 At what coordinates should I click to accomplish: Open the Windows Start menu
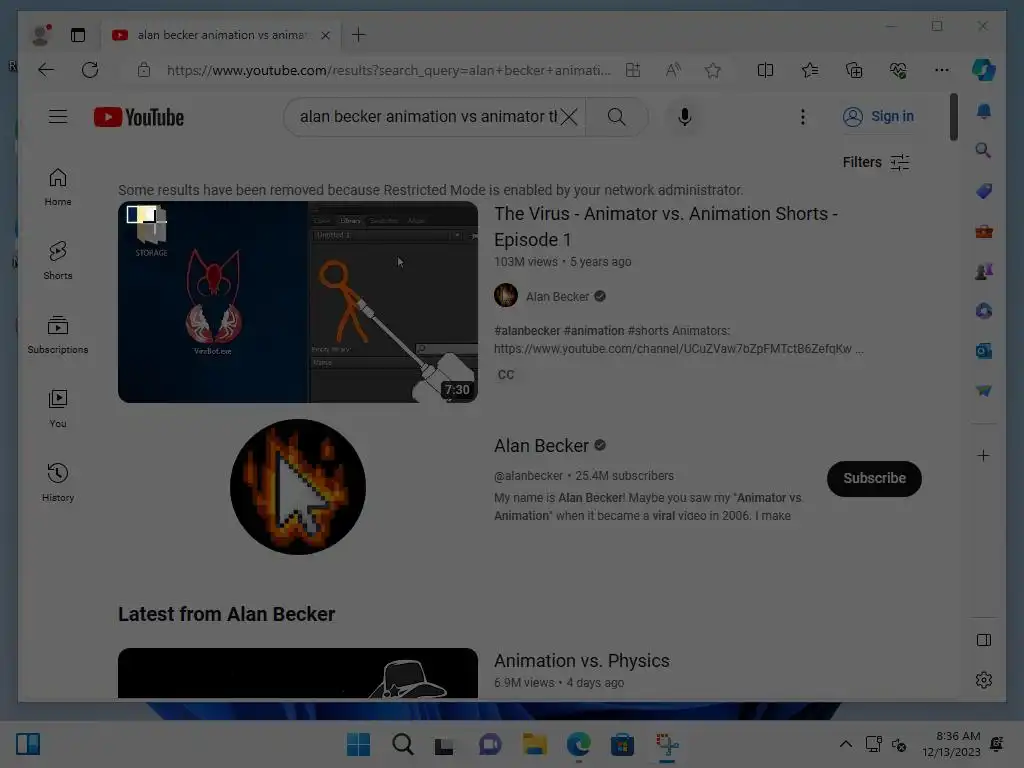(x=359, y=744)
